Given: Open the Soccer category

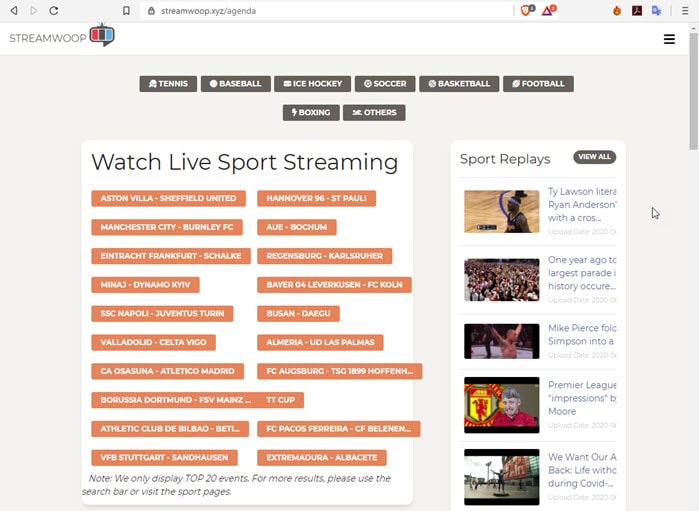Looking at the screenshot, I should (385, 84).
